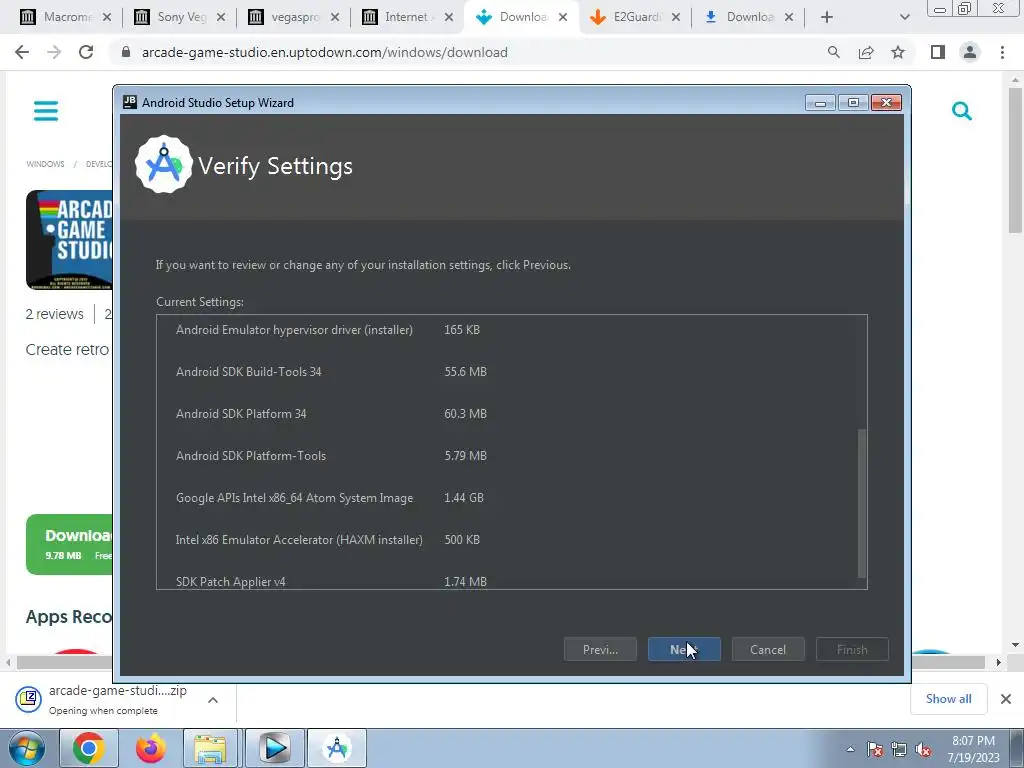Open Windows Explorer from the taskbar
The width and height of the screenshot is (1024, 768).
[x=210, y=748]
